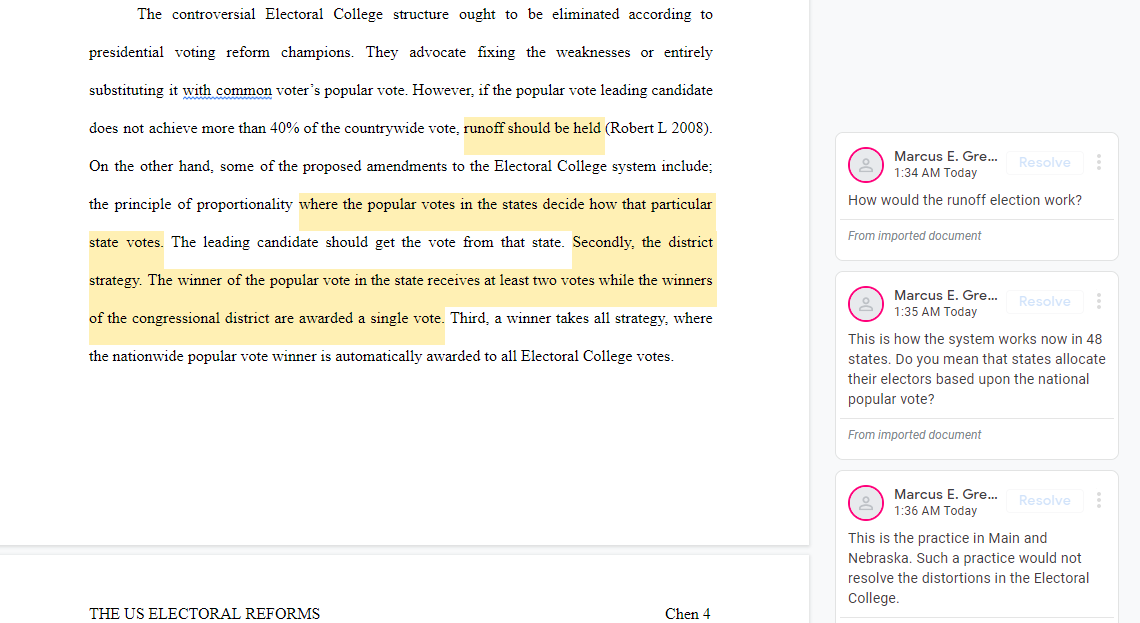Click citation '(Robert L 2008)'
1140x623 pixels.
point(657,129)
